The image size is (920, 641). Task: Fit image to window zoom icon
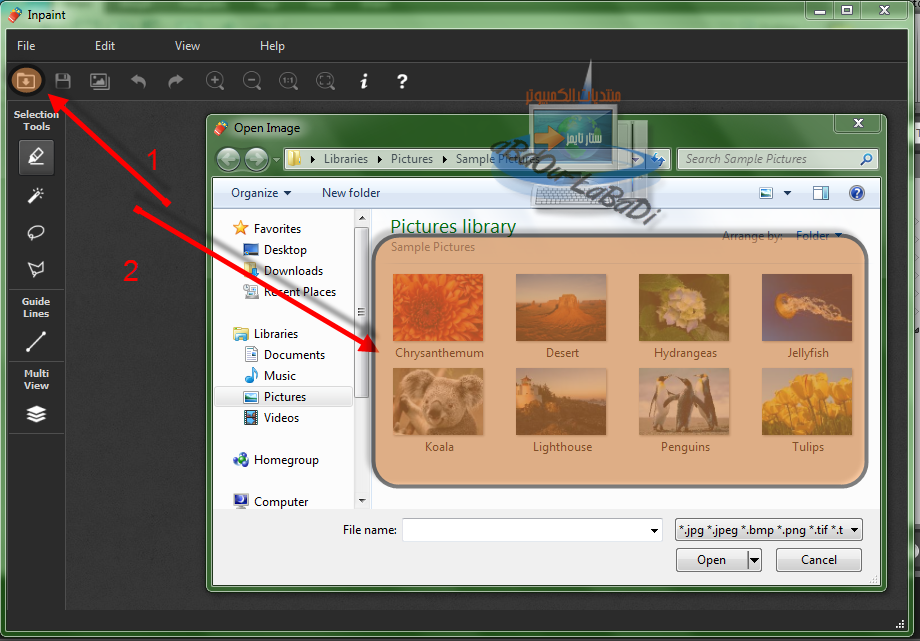point(326,81)
